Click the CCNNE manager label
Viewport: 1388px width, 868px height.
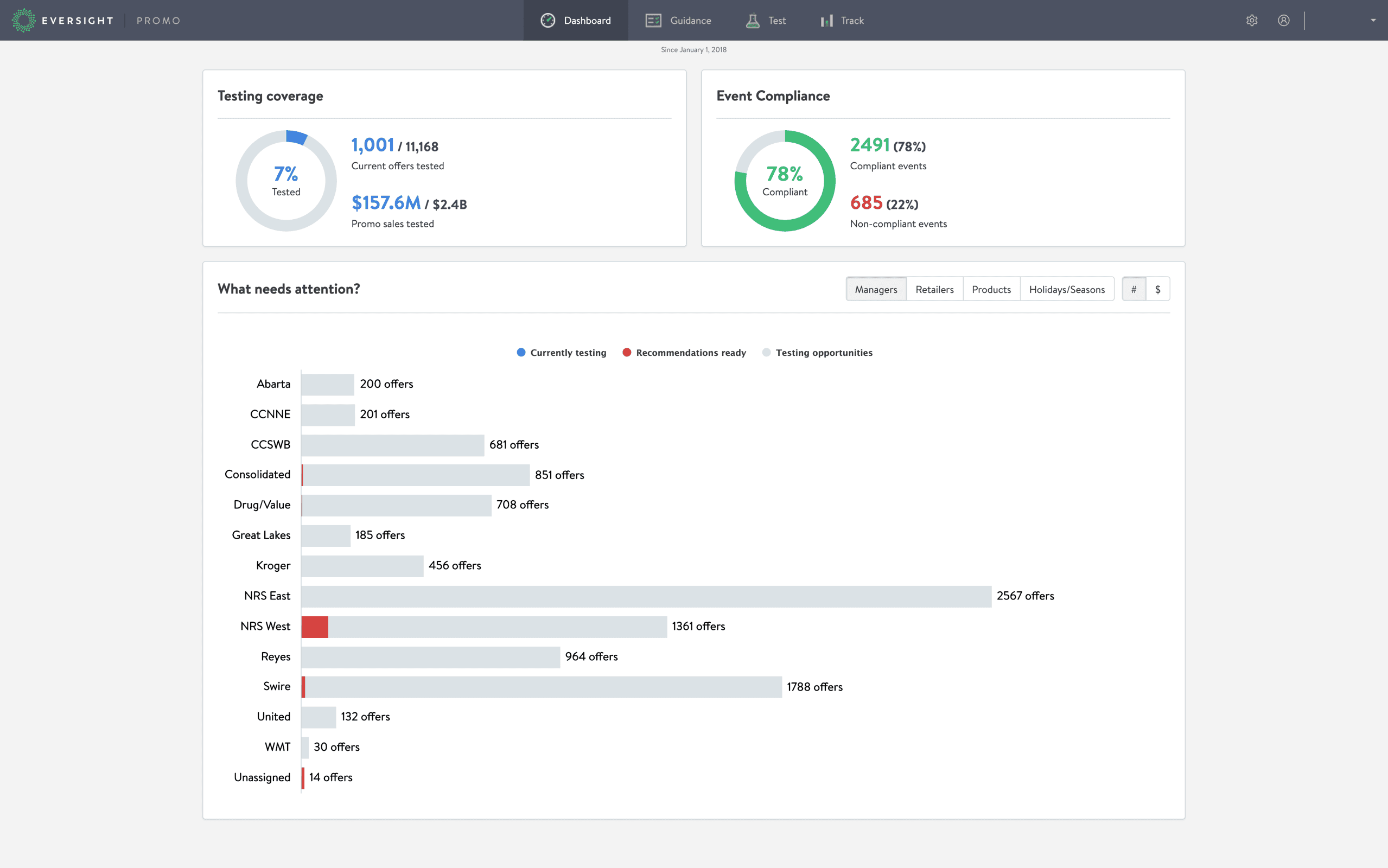point(270,414)
